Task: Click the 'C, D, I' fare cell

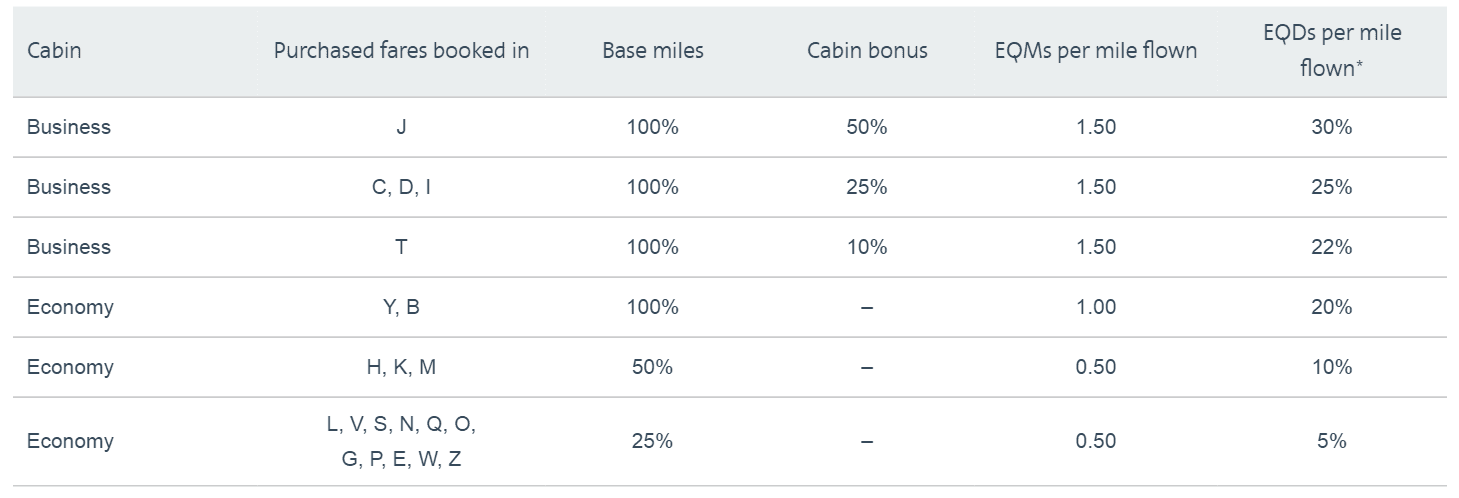Action: [401, 187]
